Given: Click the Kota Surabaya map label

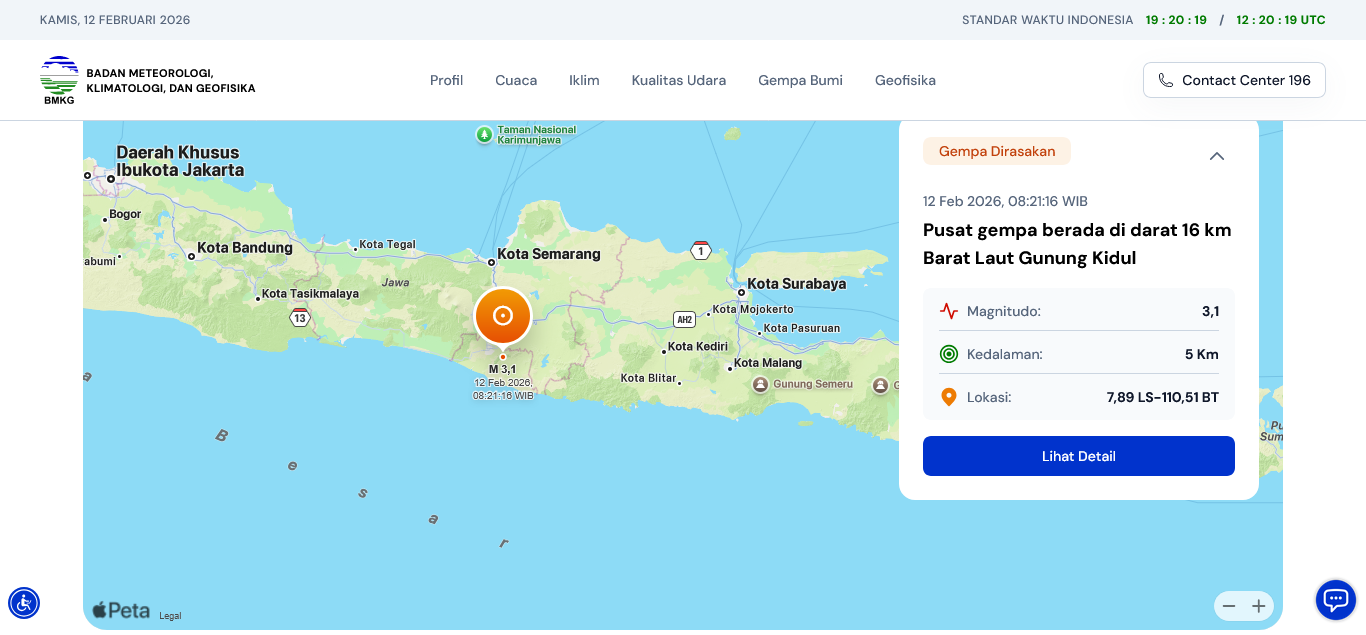Looking at the screenshot, I should click(796, 284).
